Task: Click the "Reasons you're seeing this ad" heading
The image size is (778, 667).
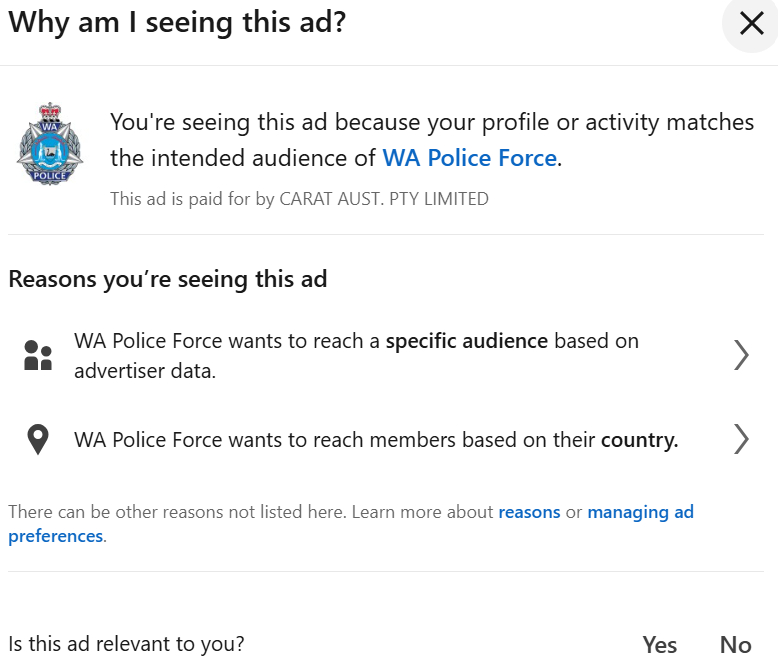Action: click(x=168, y=279)
